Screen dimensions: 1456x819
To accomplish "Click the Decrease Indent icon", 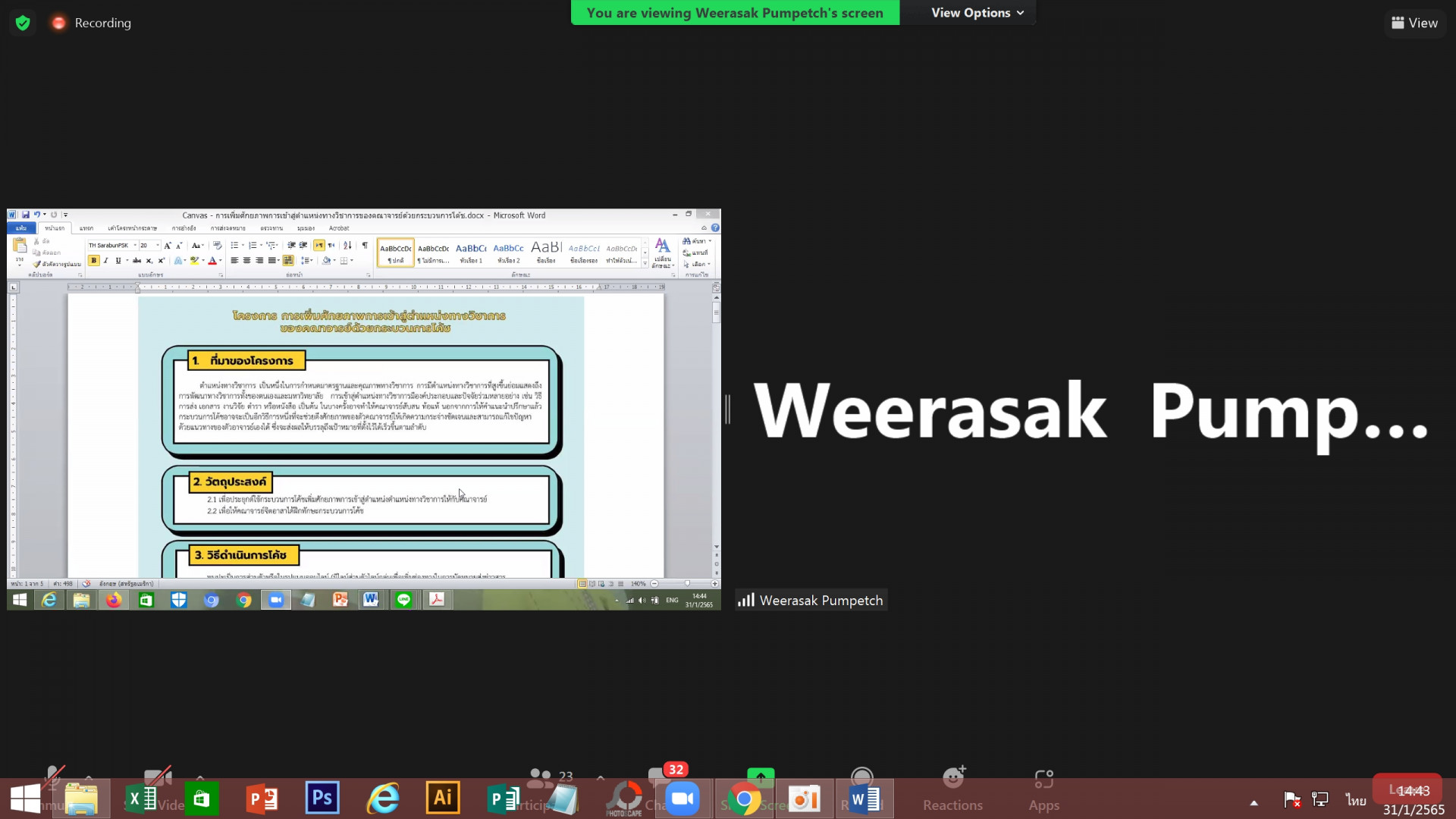I will click(x=291, y=245).
